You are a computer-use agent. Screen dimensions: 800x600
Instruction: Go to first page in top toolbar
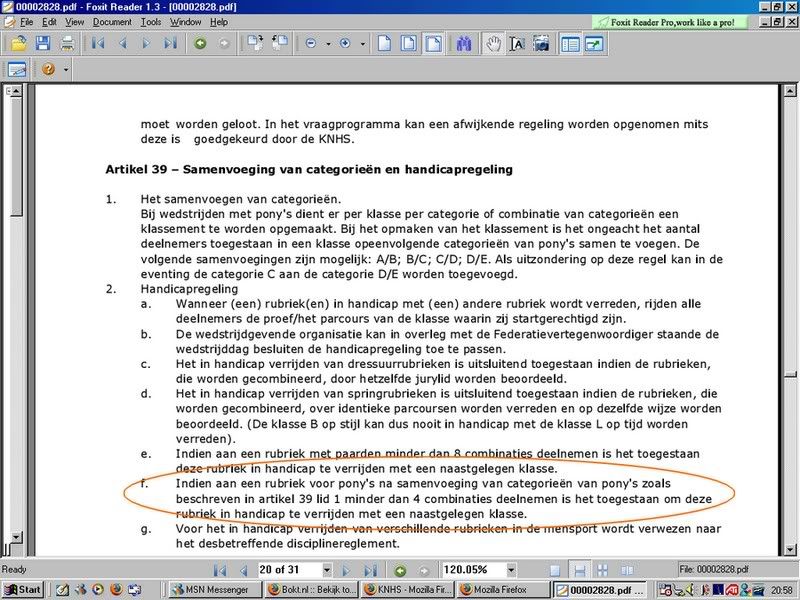pyautogui.click(x=98, y=43)
